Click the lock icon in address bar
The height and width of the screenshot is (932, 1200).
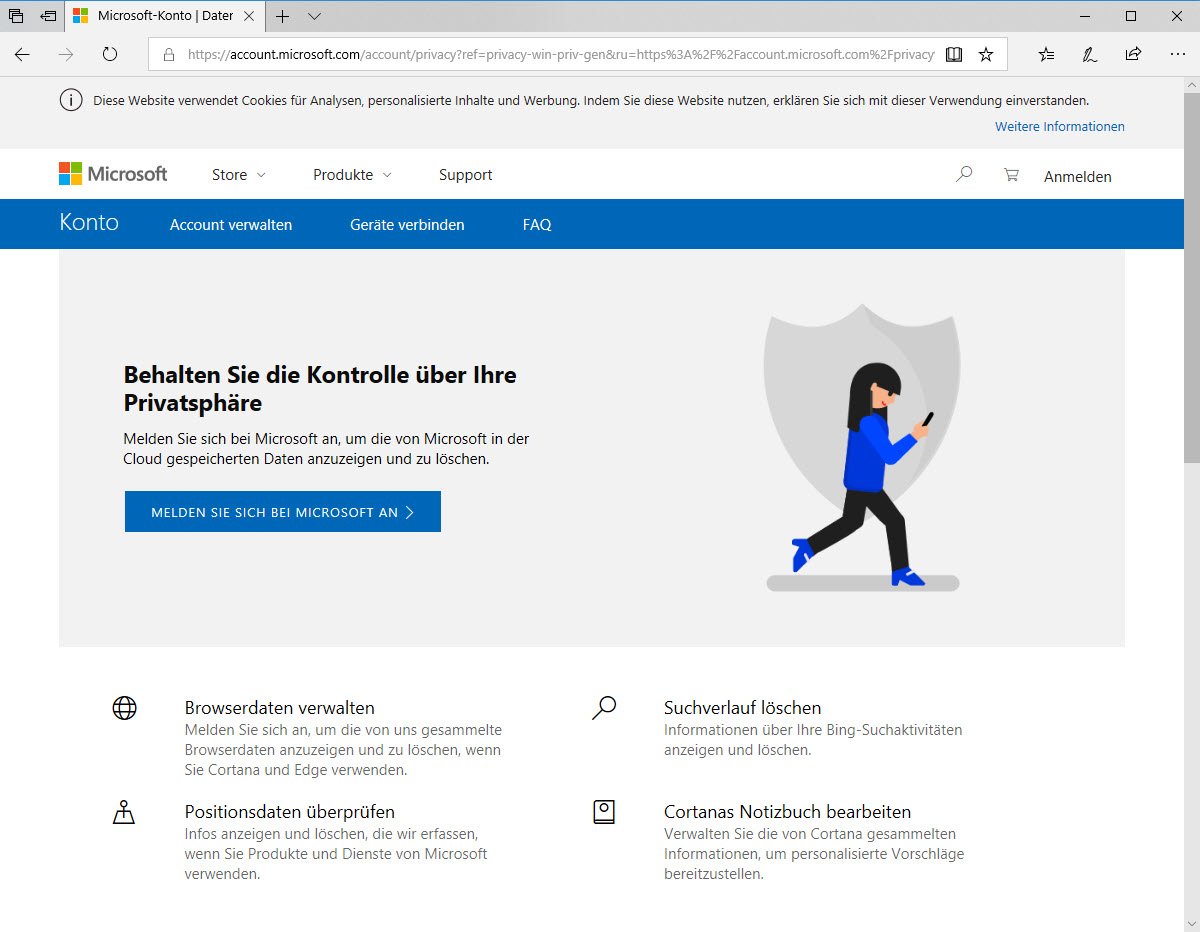pos(169,55)
